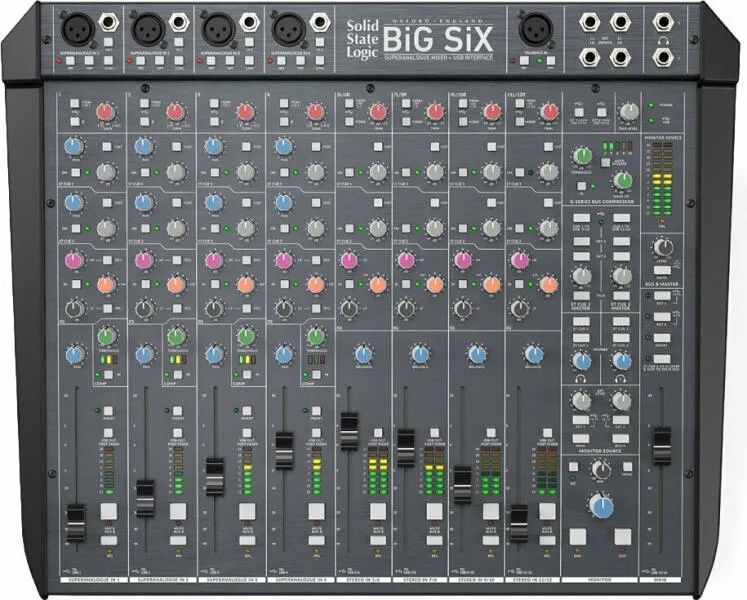747x600 pixels.
Task: Click the Talk Level grey knob
Action: [x=629, y=111]
